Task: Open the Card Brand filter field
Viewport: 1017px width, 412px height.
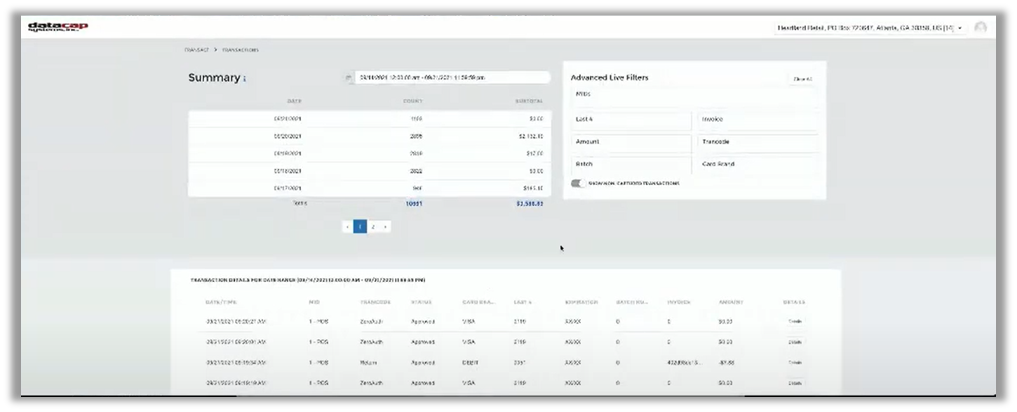Action: point(757,164)
